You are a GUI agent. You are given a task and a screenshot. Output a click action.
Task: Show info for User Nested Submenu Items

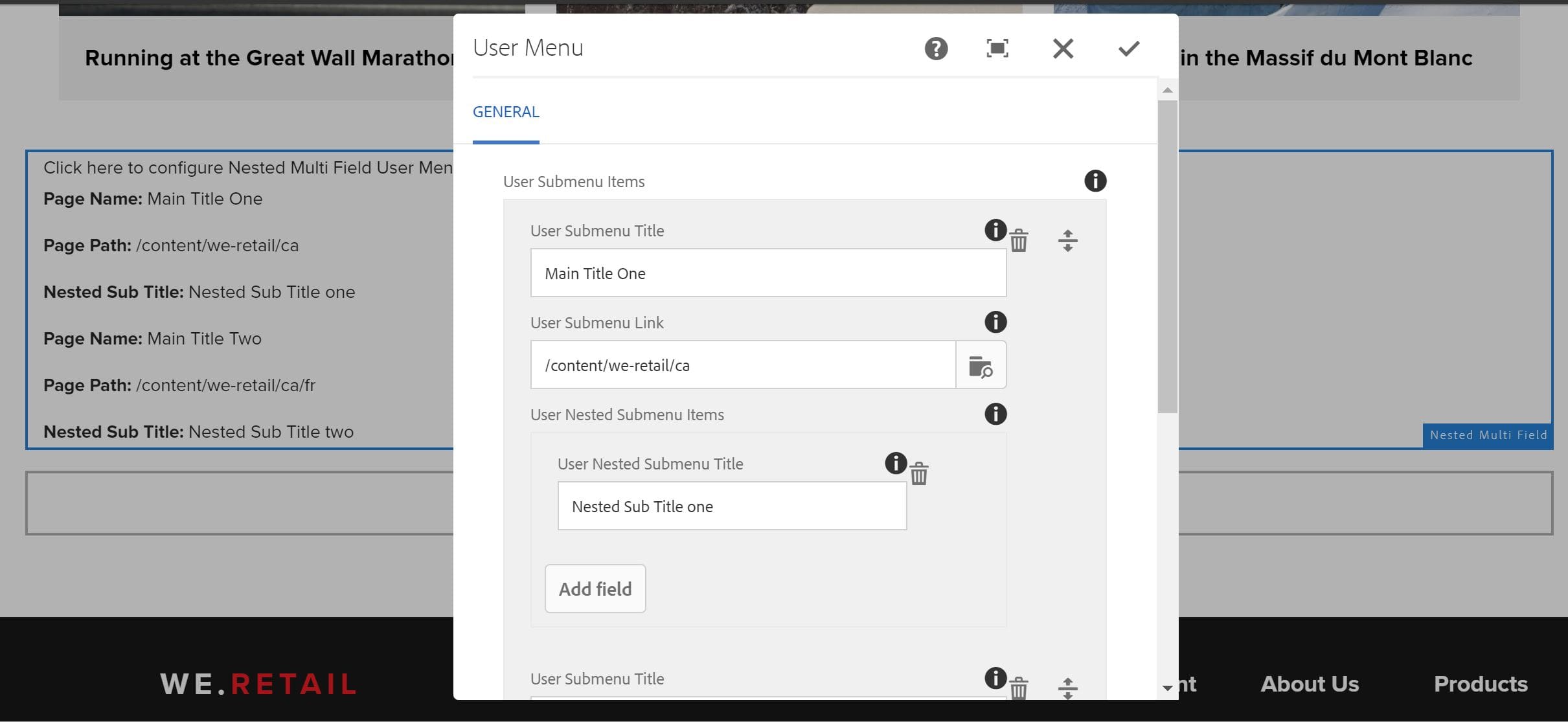(995, 414)
